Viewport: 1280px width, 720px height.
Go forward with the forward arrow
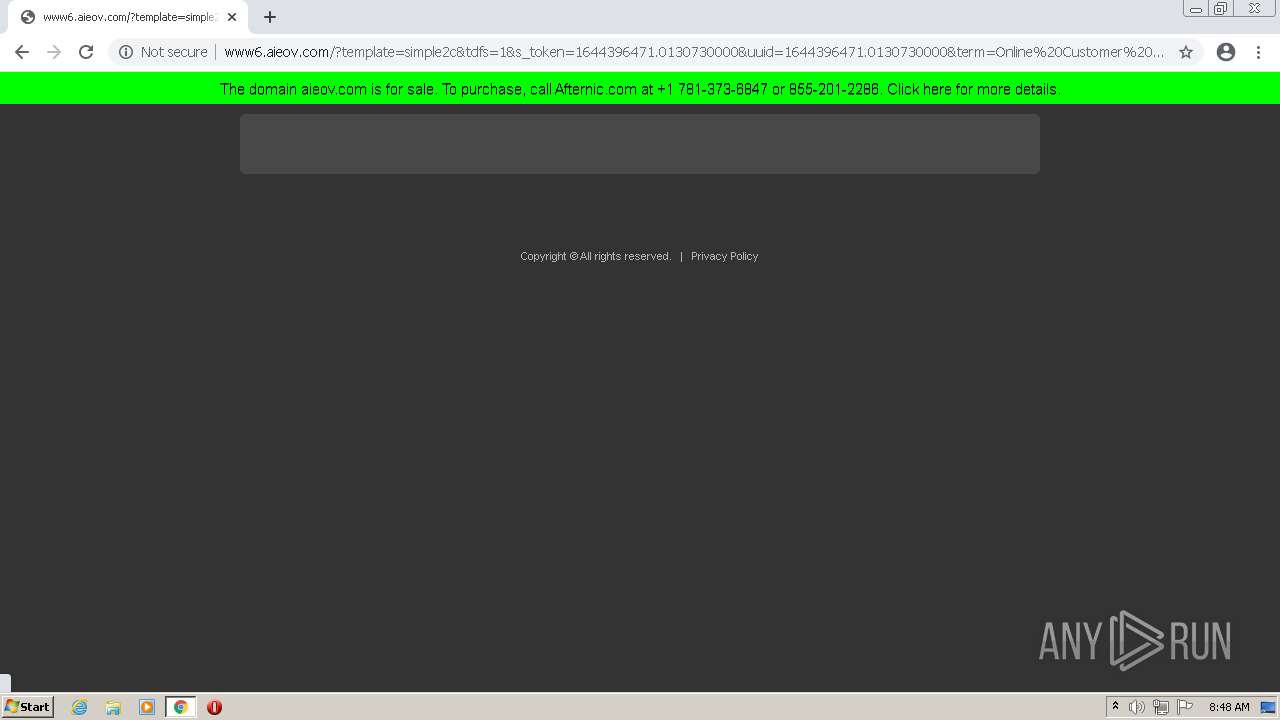tap(54, 52)
